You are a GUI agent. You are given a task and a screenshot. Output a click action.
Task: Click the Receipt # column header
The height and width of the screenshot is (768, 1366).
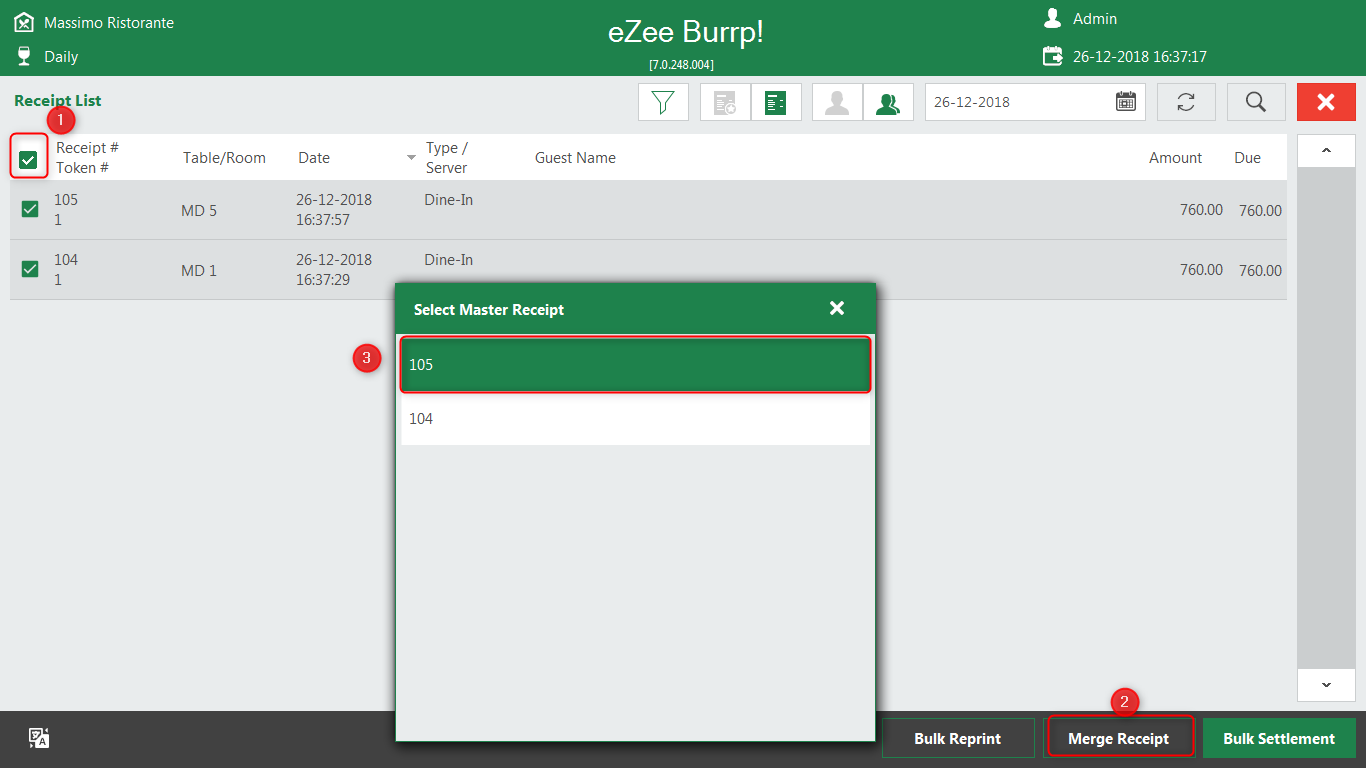87,147
